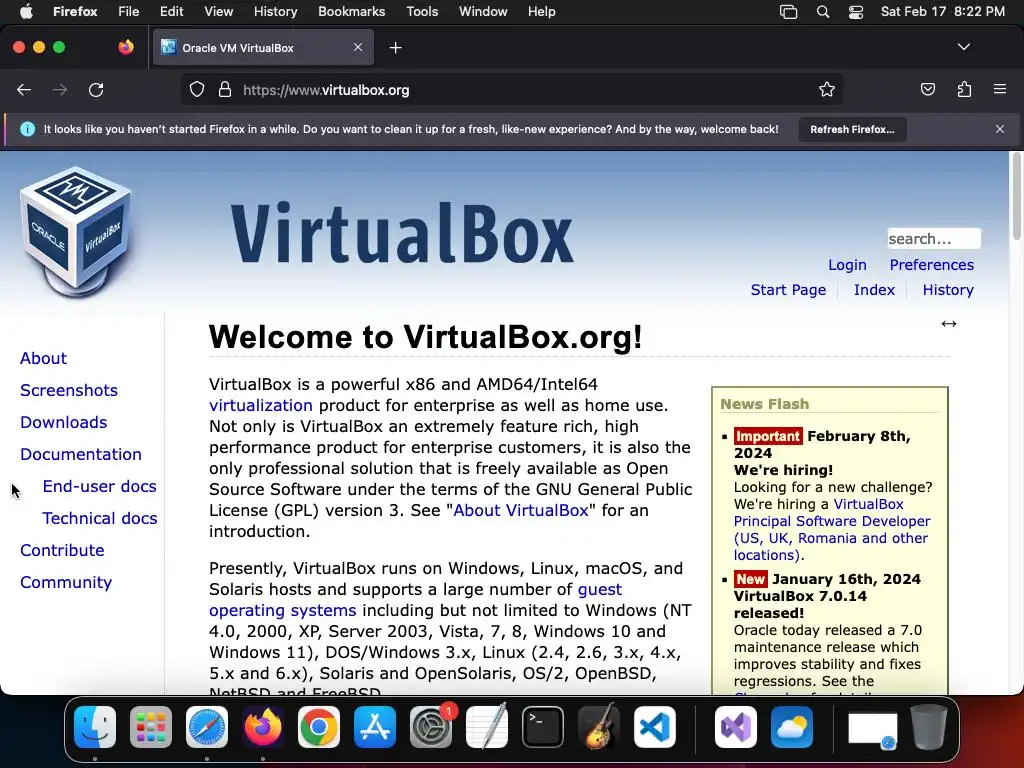Click the VirtualBox cube logo
This screenshot has width=1024, height=768.
76,232
